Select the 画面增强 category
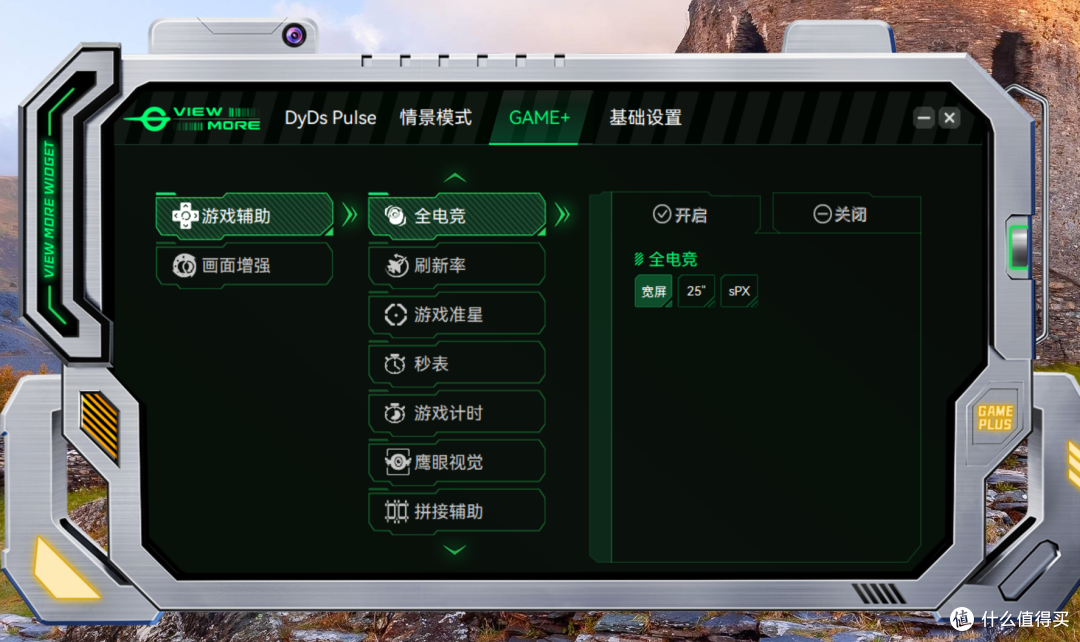 (245, 265)
